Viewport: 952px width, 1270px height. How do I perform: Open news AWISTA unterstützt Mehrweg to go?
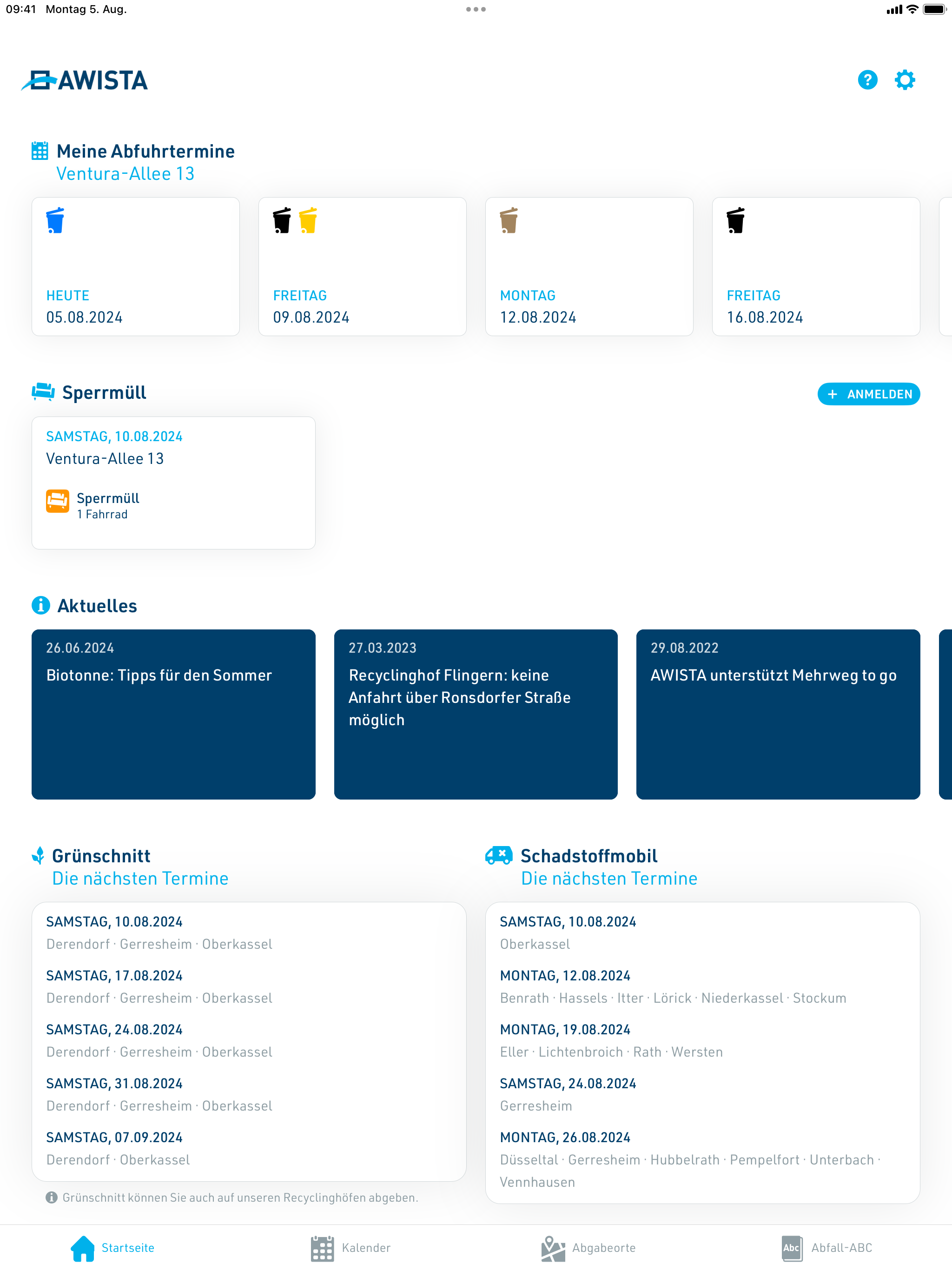pos(778,714)
